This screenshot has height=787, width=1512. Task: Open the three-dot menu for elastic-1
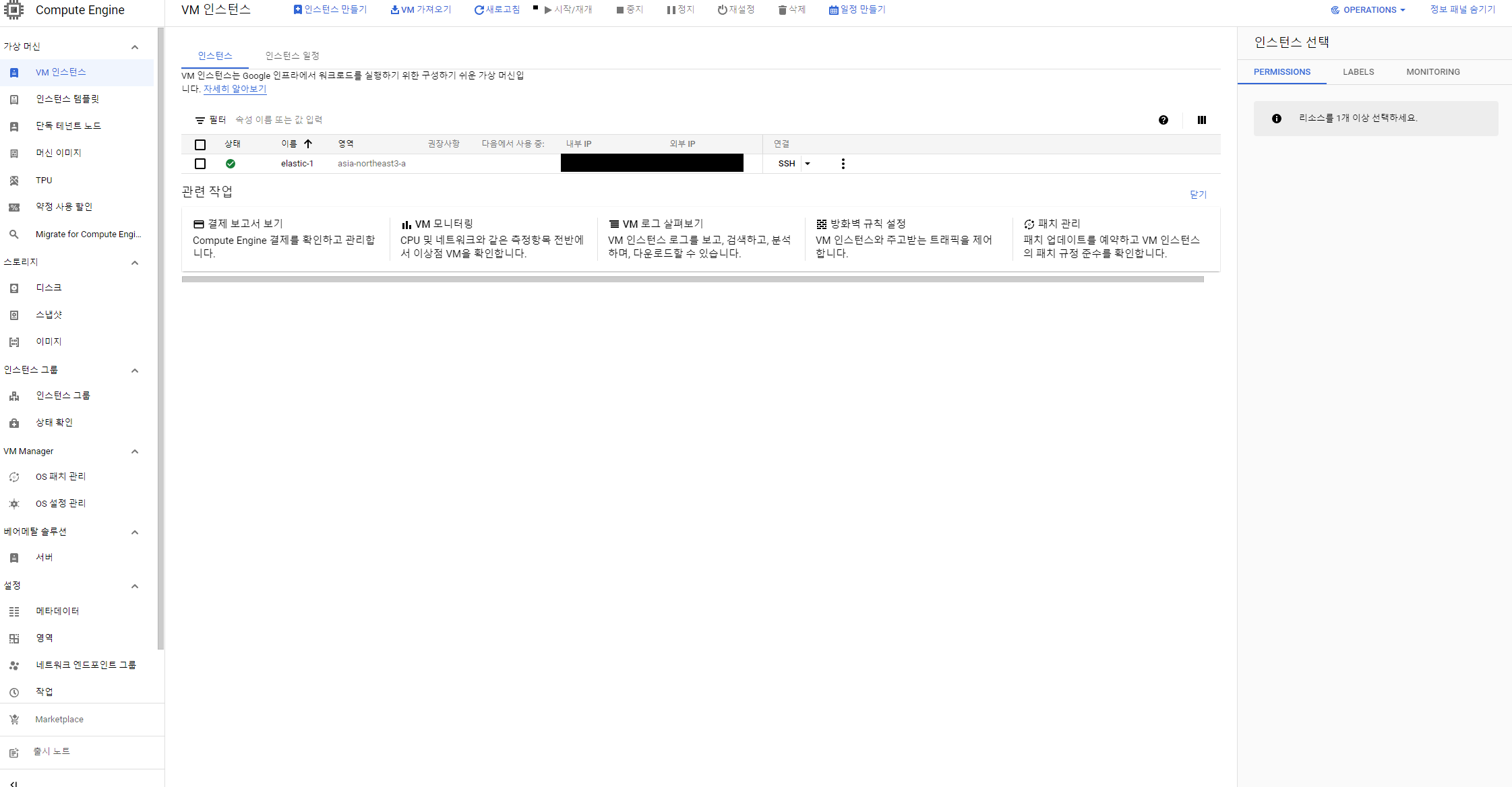point(843,164)
